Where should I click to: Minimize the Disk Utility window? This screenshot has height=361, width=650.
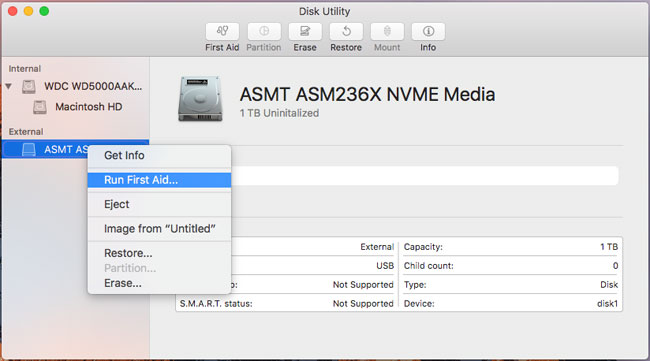pyautogui.click(x=28, y=11)
